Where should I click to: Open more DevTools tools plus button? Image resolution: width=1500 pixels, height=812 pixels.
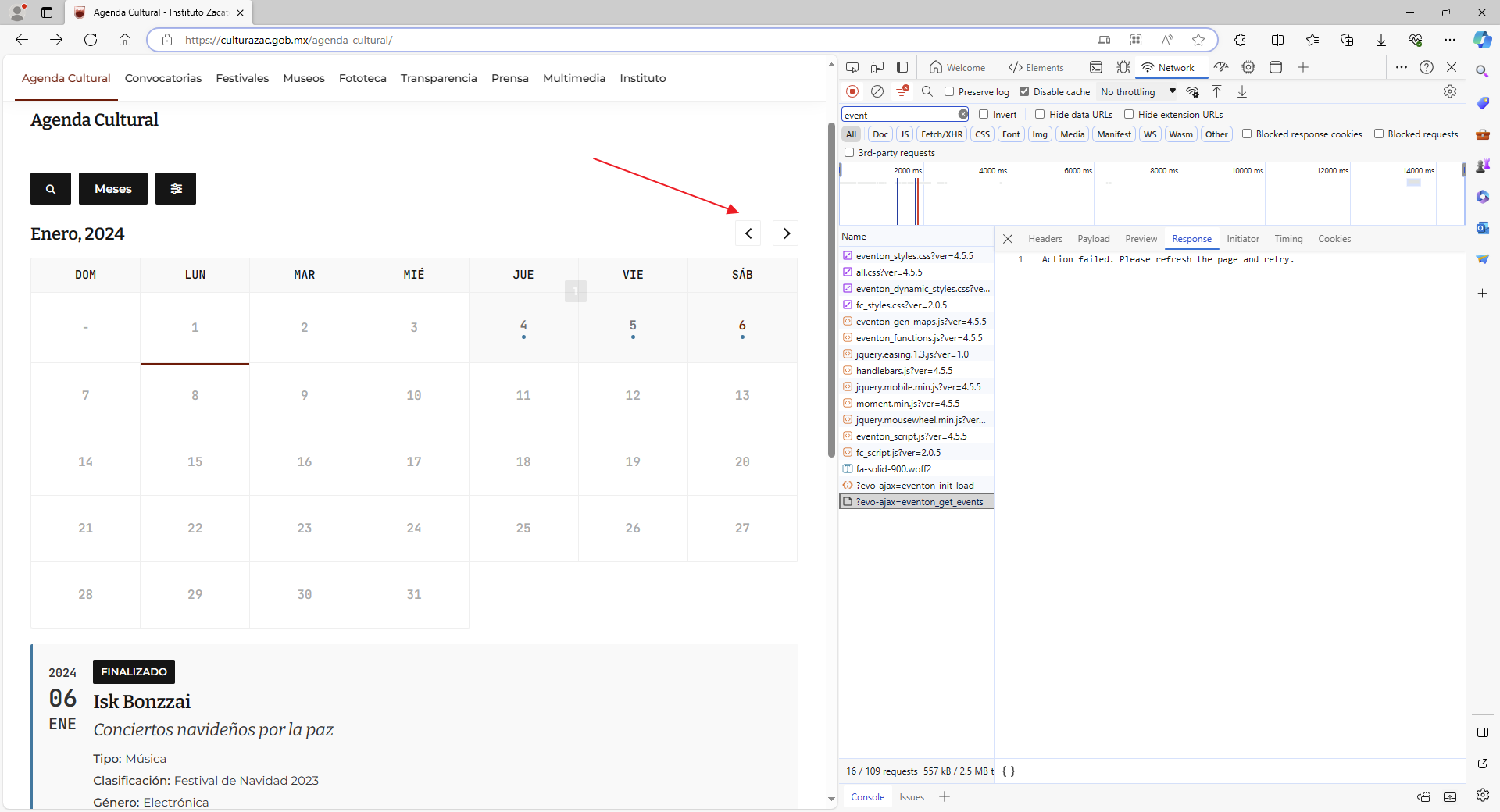coord(1303,67)
